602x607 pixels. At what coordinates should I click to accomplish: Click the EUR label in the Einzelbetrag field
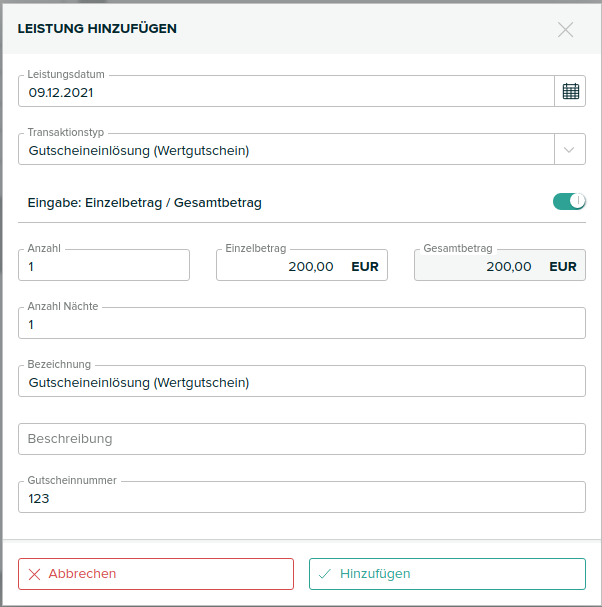(x=365, y=266)
